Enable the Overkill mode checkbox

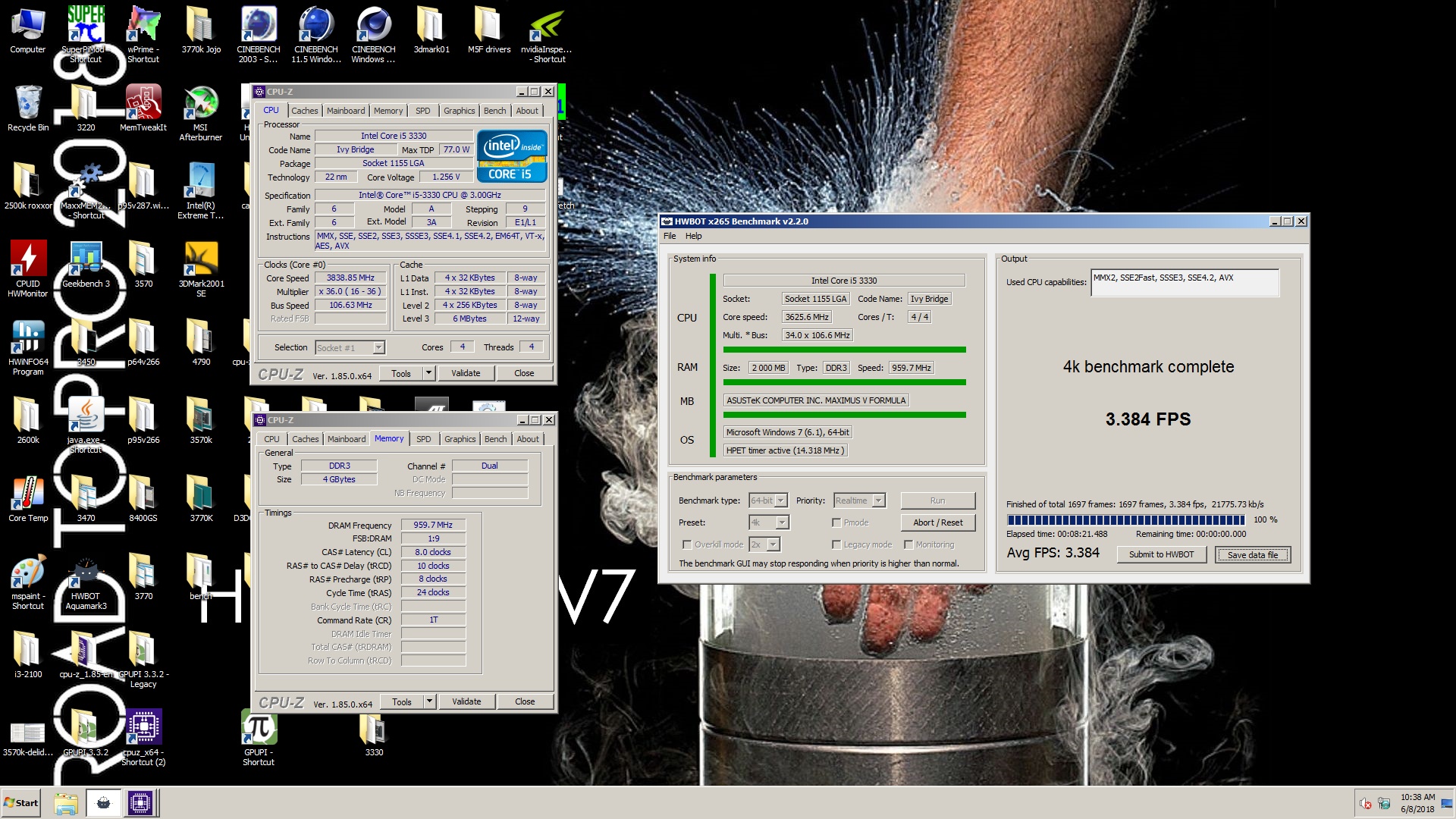click(687, 544)
